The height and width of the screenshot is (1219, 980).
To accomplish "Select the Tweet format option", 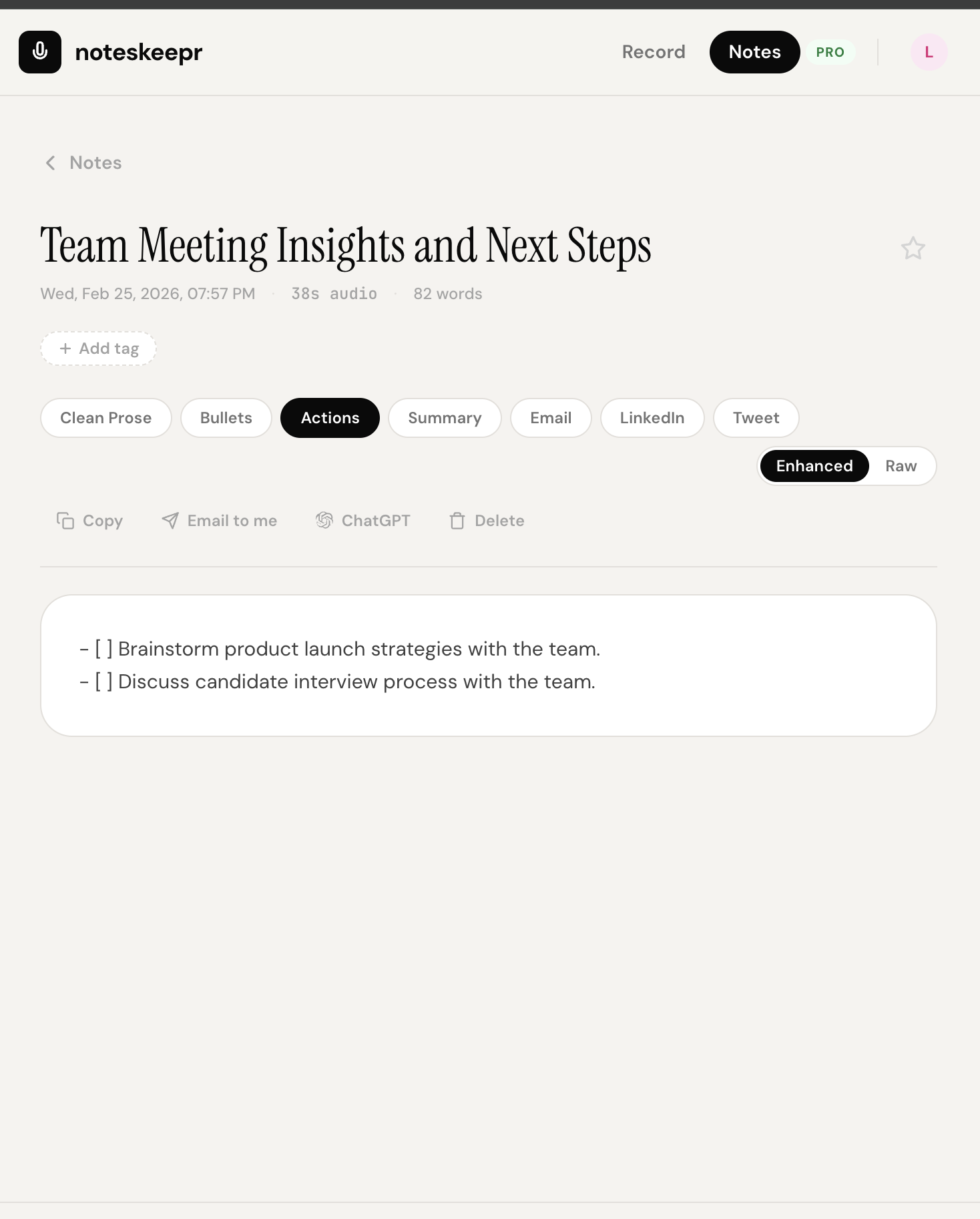I will click(x=756, y=418).
